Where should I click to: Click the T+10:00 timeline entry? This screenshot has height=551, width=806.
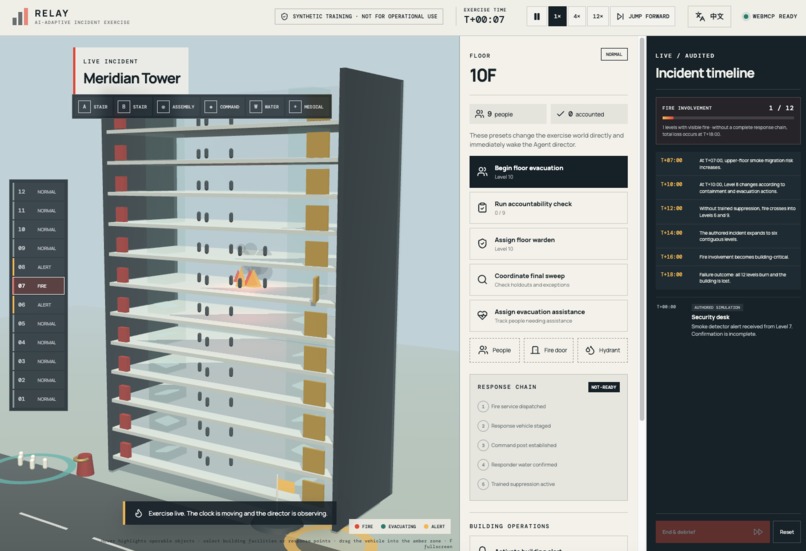point(727,188)
